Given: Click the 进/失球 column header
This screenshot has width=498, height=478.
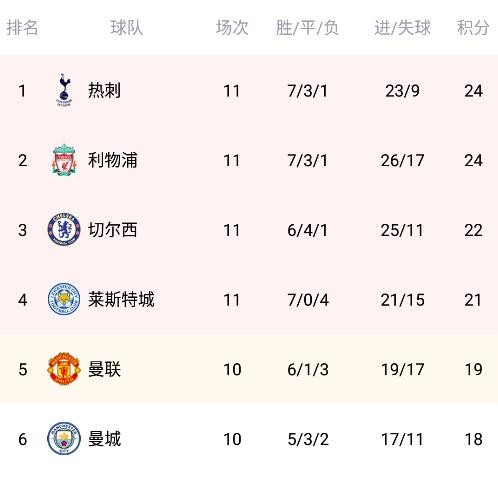Looking at the screenshot, I should pos(402,27).
